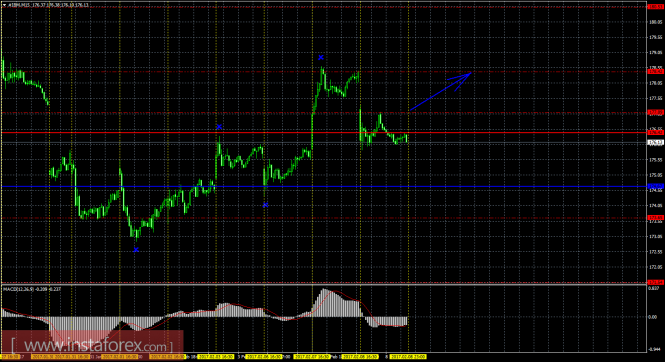Click the last yellow date label 2017.02.08
The width and height of the screenshot is (665, 362).
[x=408, y=357]
